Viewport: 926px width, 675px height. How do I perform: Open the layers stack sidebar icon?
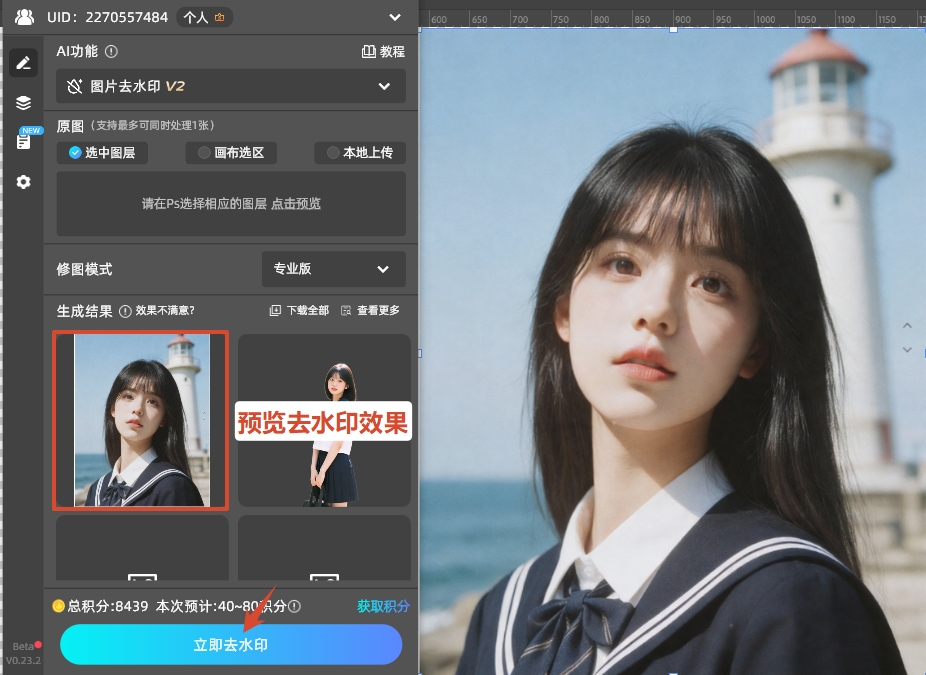(23, 102)
